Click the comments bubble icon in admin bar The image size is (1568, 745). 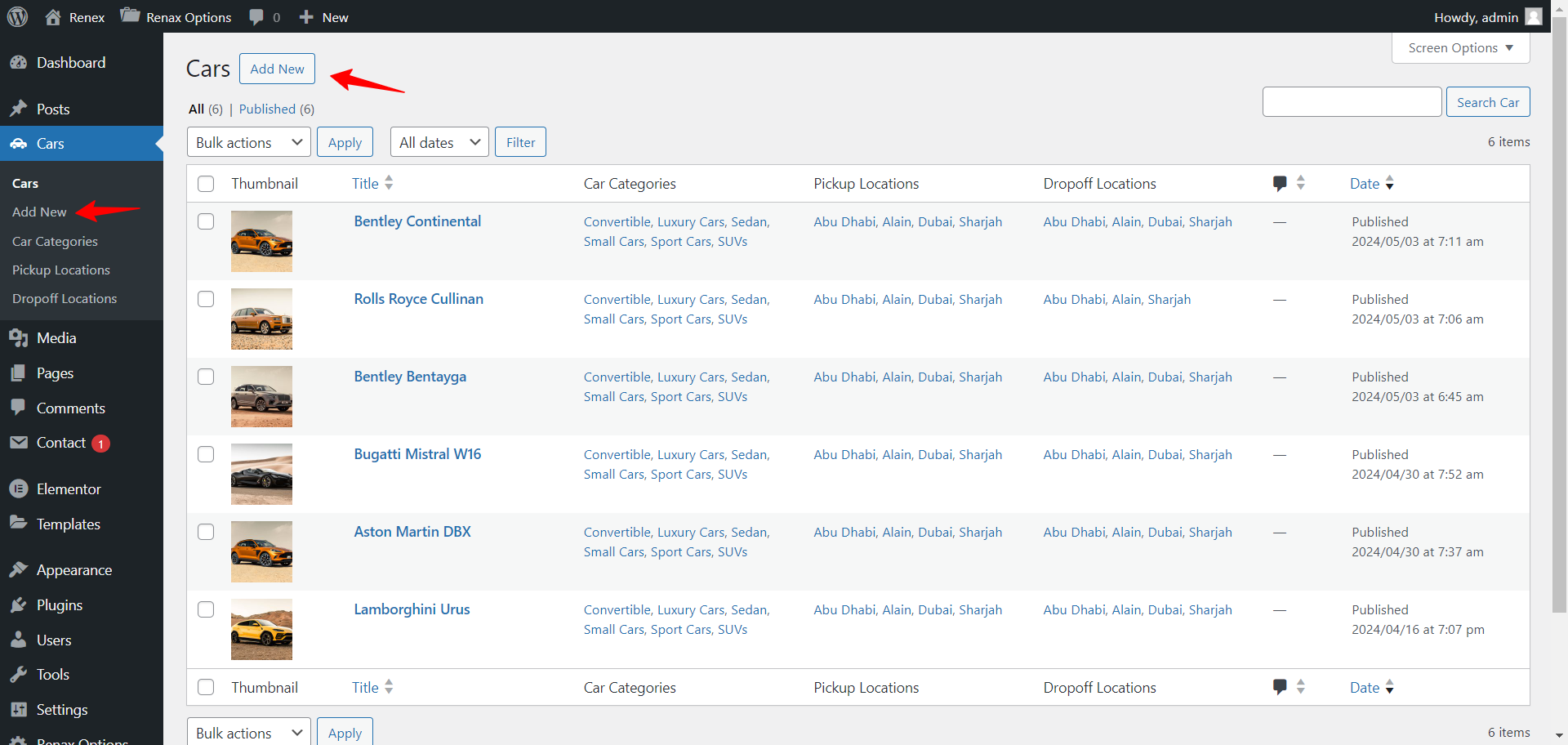(x=256, y=17)
